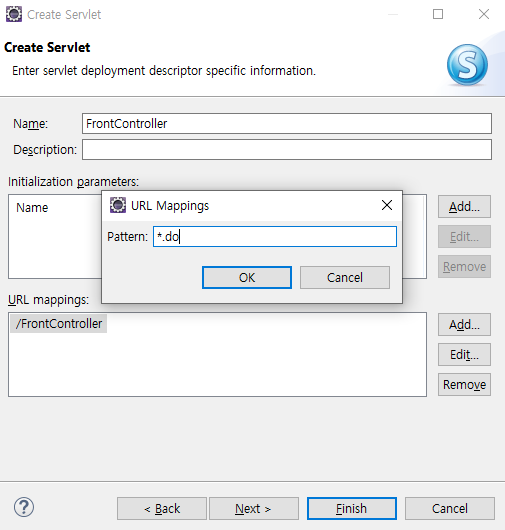Cancel the URL Mappings dialog
Screen dimensions: 505x530
click(345, 278)
